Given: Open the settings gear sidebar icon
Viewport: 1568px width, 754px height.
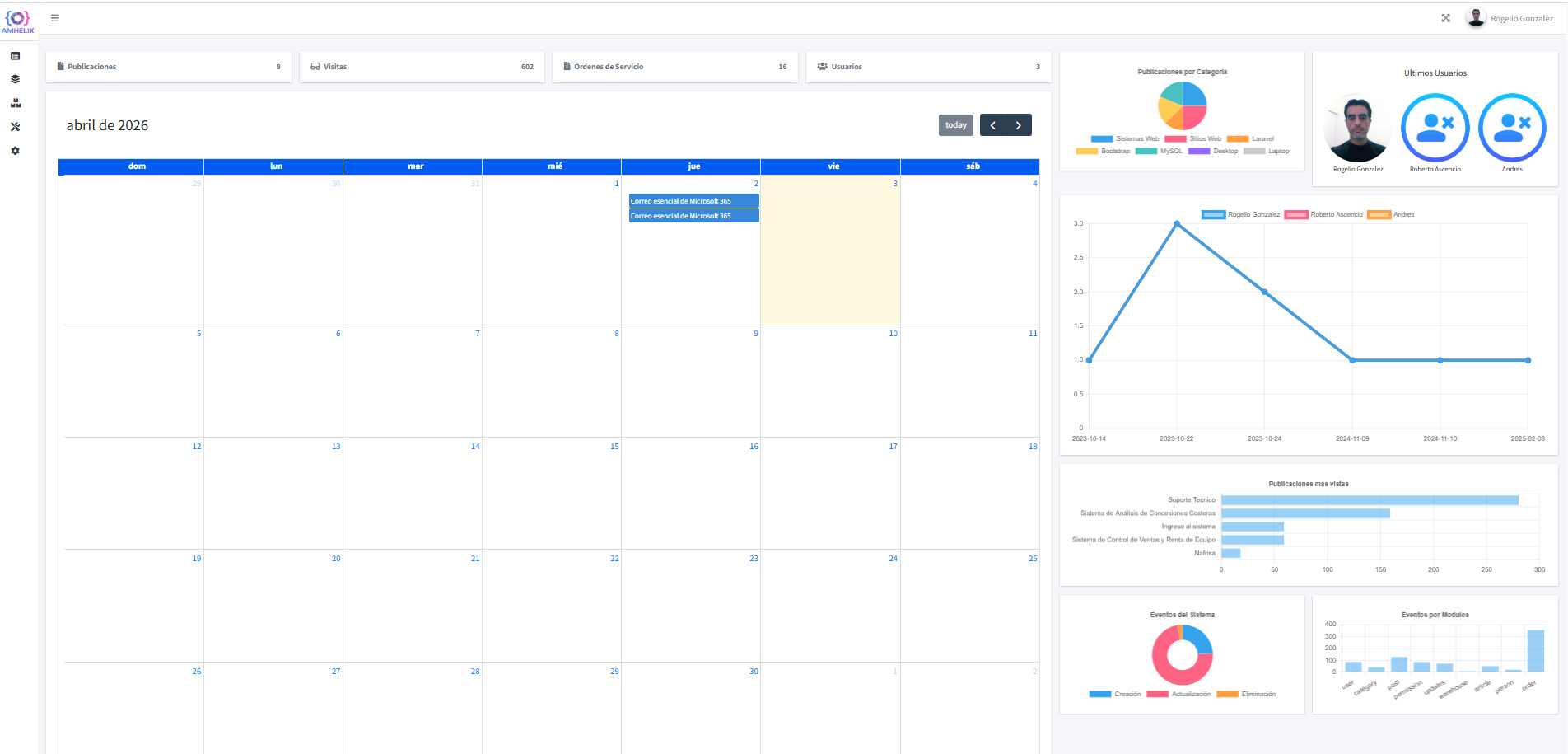Looking at the screenshot, I should pyautogui.click(x=15, y=151).
